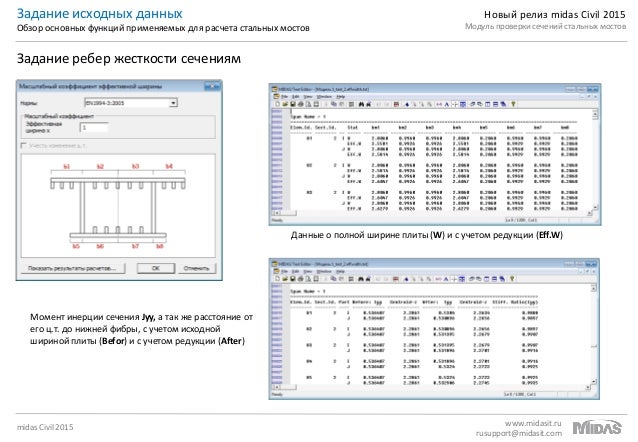Open View menu in the Iyy text editor
This screenshot has width=638, height=442.
(308, 271)
